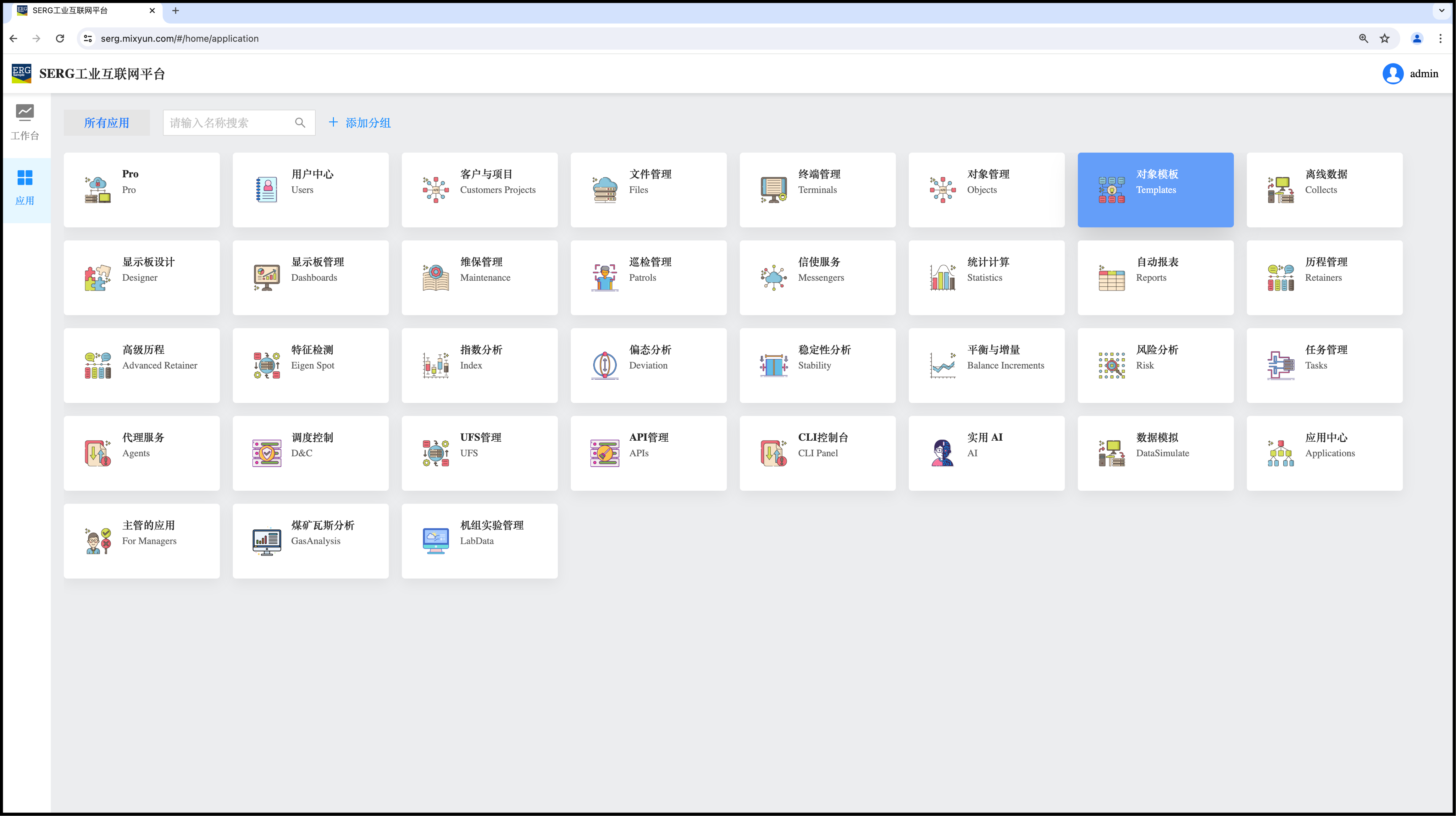Image resolution: width=1456 pixels, height=816 pixels.
Task: Open the Templates app tile
Action: 1155,189
